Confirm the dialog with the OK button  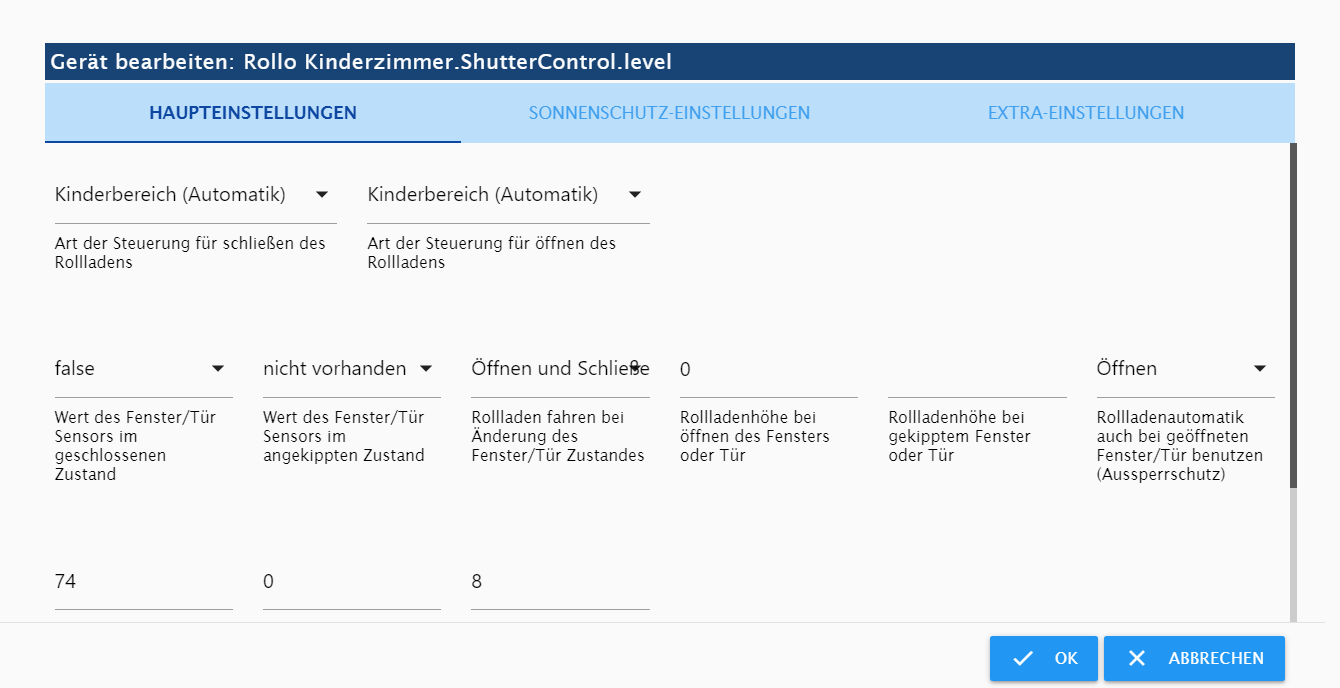coord(1044,658)
